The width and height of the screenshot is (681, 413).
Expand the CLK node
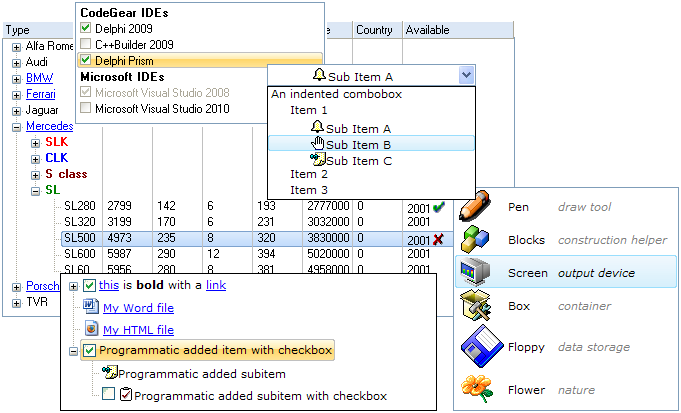pos(35,159)
